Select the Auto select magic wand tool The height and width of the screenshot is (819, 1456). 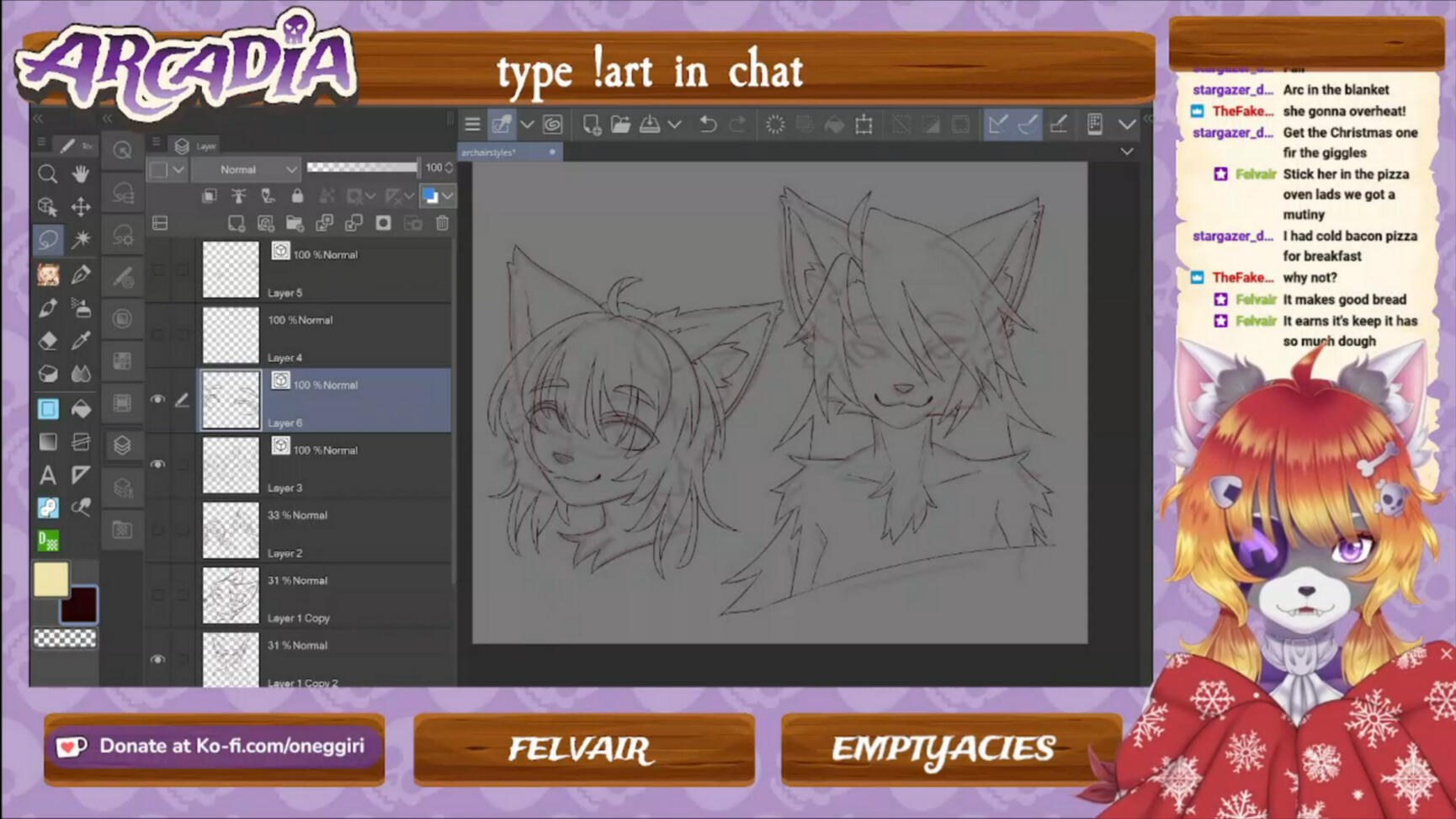click(81, 240)
